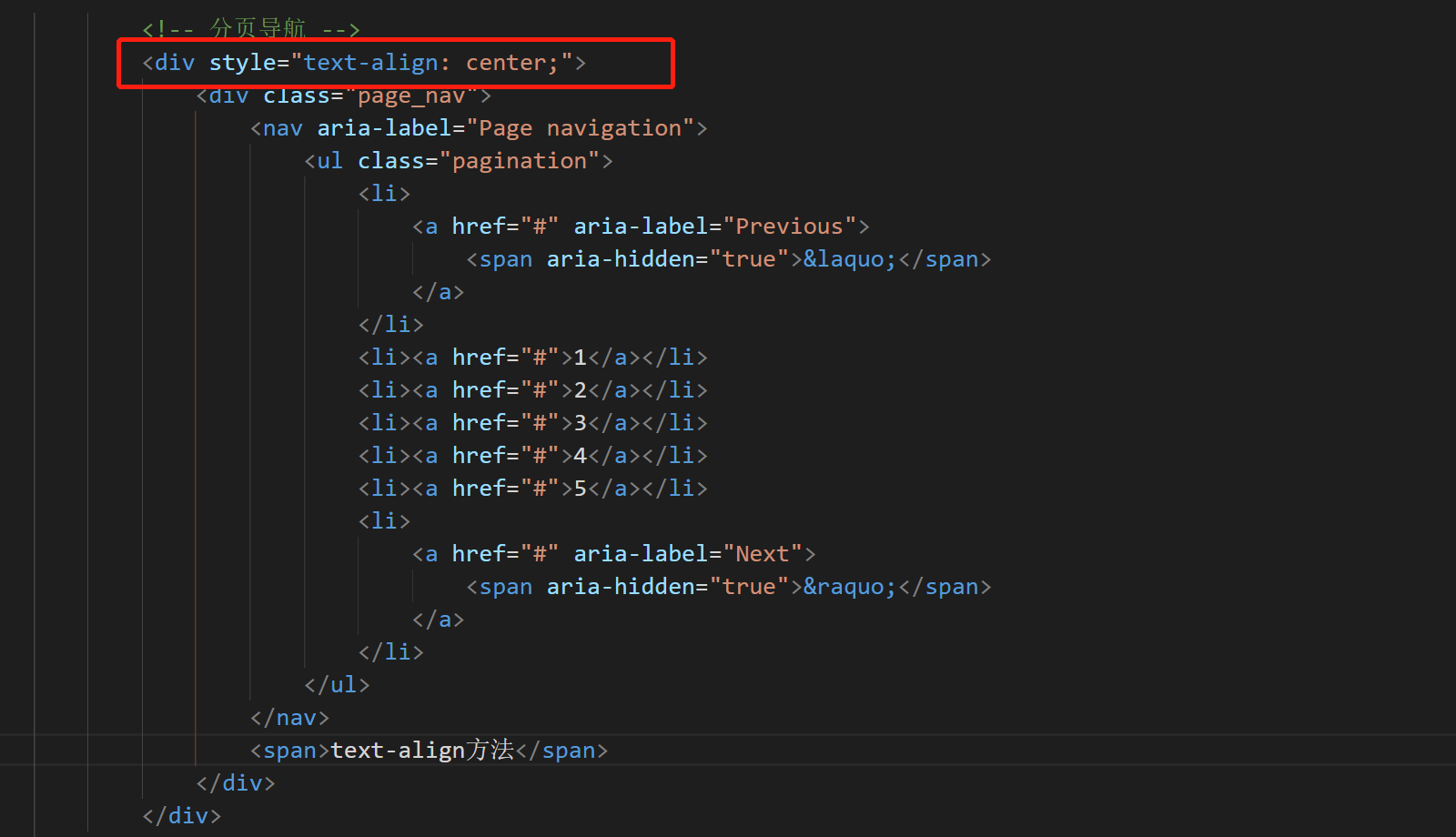Click the opening li tag above Previous
Viewport: 1456px width, 837px height.
pos(384,194)
